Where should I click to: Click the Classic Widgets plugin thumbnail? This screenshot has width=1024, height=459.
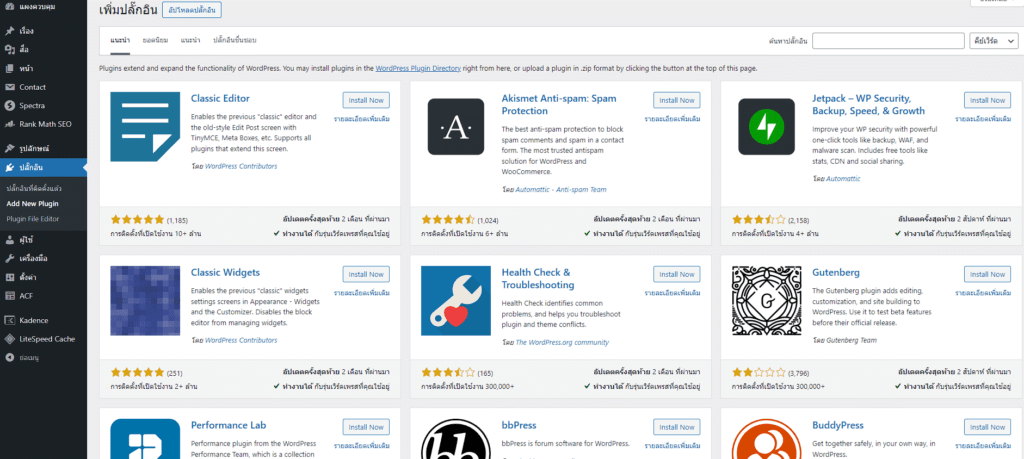tap(145, 301)
